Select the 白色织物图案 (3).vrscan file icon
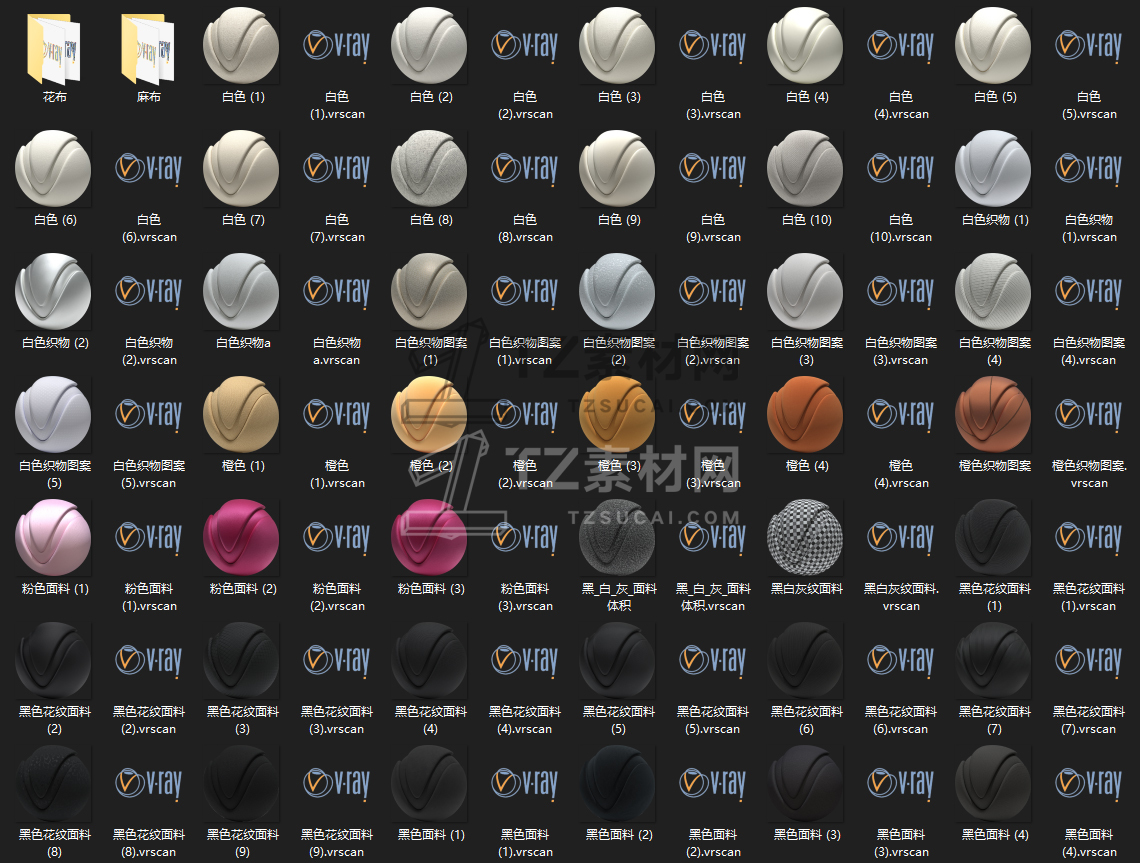1140x863 pixels. pyautogui.click(x=901, y=292)
